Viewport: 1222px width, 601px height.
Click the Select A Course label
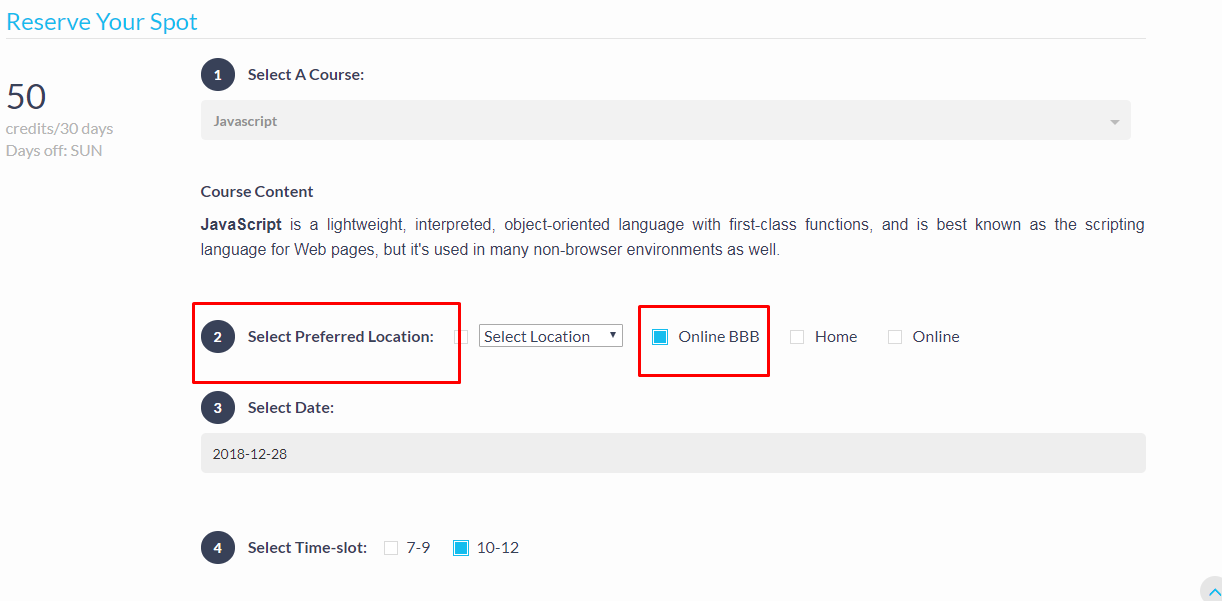pos(306,75)
